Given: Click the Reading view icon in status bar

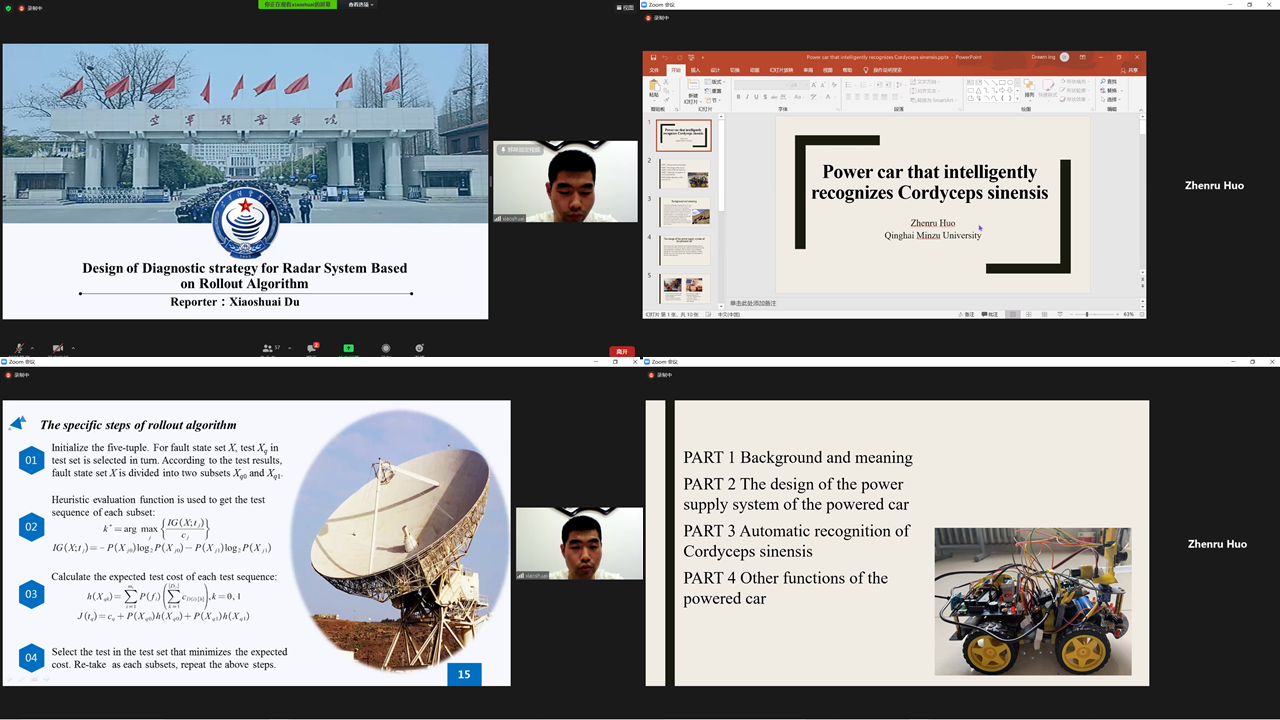Looking at the screenshot, I should tap(1043, 314).
